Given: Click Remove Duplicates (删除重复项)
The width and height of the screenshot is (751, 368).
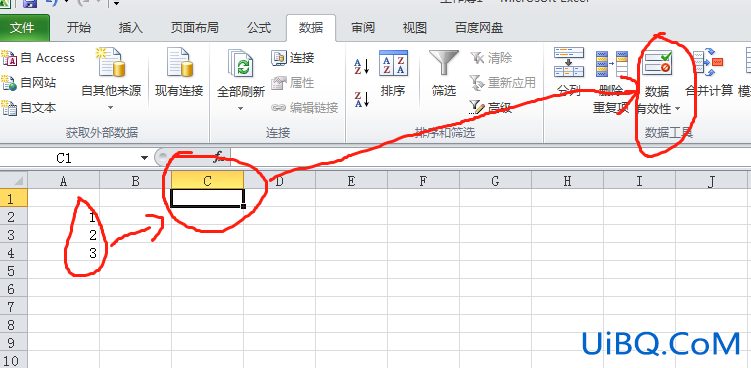Looking at the screenshot, I should click(x=612, y=81).
